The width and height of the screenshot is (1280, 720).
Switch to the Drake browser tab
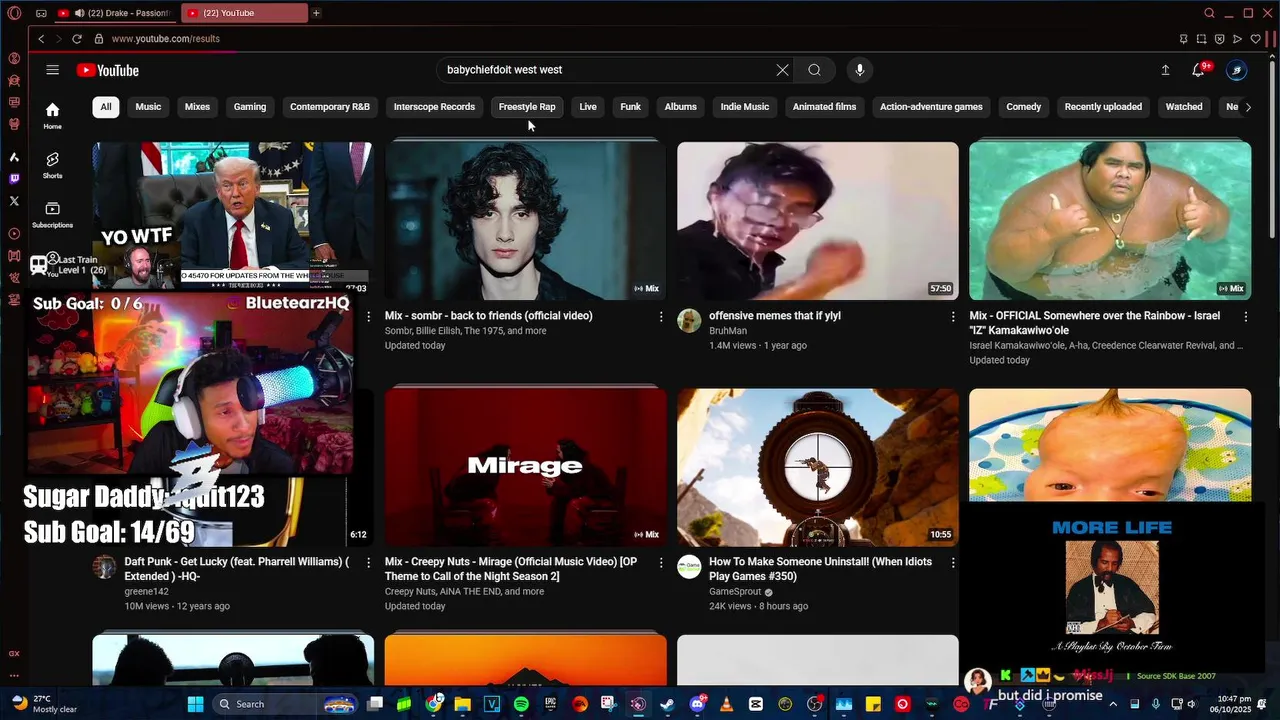pos(115,13)
